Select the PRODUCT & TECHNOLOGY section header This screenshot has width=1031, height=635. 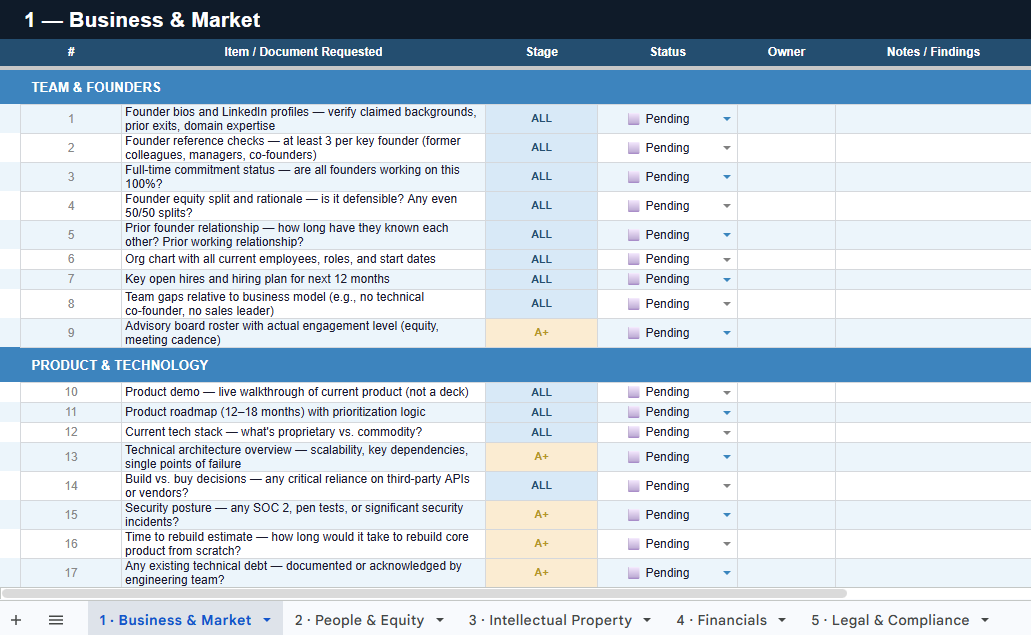click(516, 365)
